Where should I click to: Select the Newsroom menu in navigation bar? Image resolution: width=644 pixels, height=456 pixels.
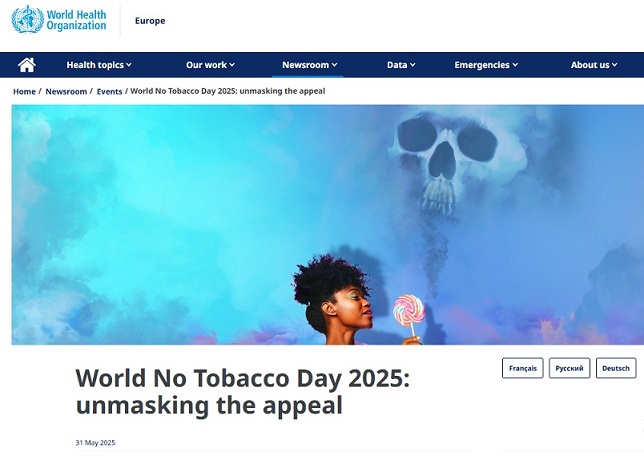click(x=309, y=65)
